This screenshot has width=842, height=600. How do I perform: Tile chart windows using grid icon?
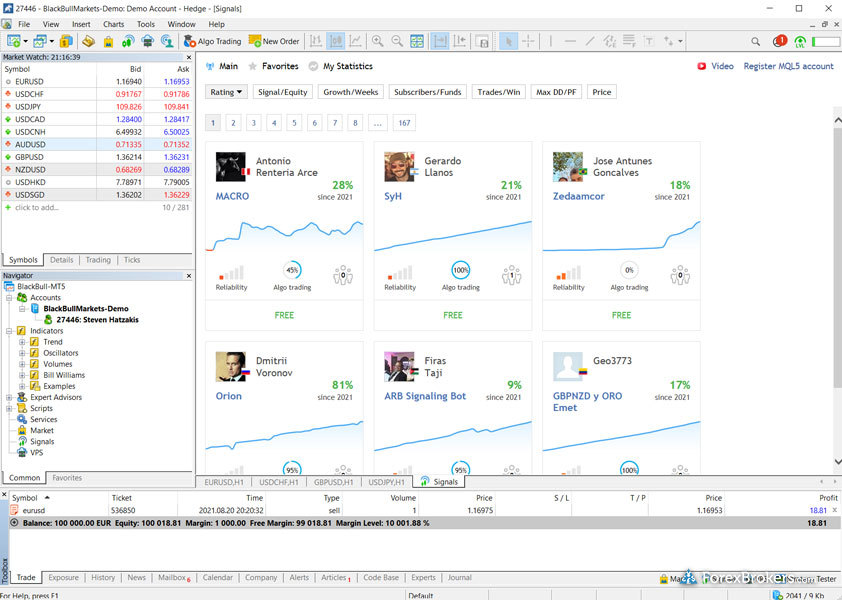(x=417, y=41)
